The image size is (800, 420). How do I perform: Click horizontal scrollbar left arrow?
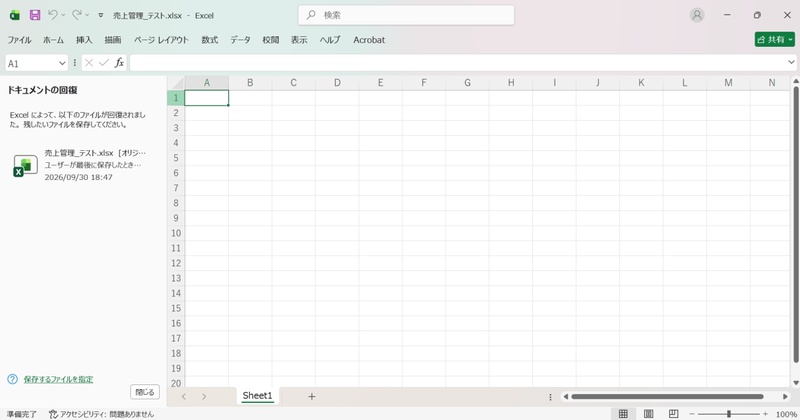(x=565, y=397)
